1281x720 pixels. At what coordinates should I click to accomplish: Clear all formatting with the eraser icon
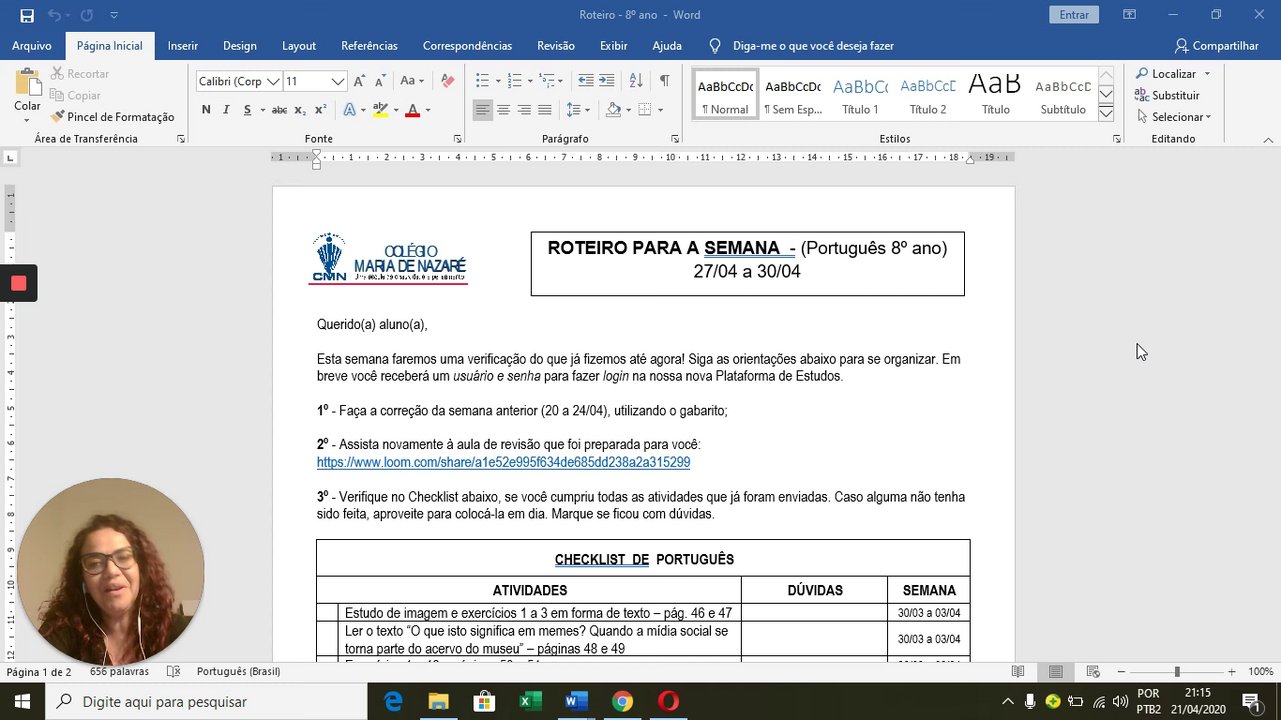[447, 81]
